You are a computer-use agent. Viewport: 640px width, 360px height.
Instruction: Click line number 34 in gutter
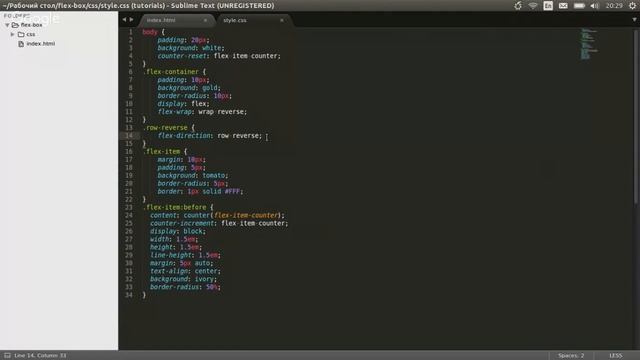pos(129,295)
